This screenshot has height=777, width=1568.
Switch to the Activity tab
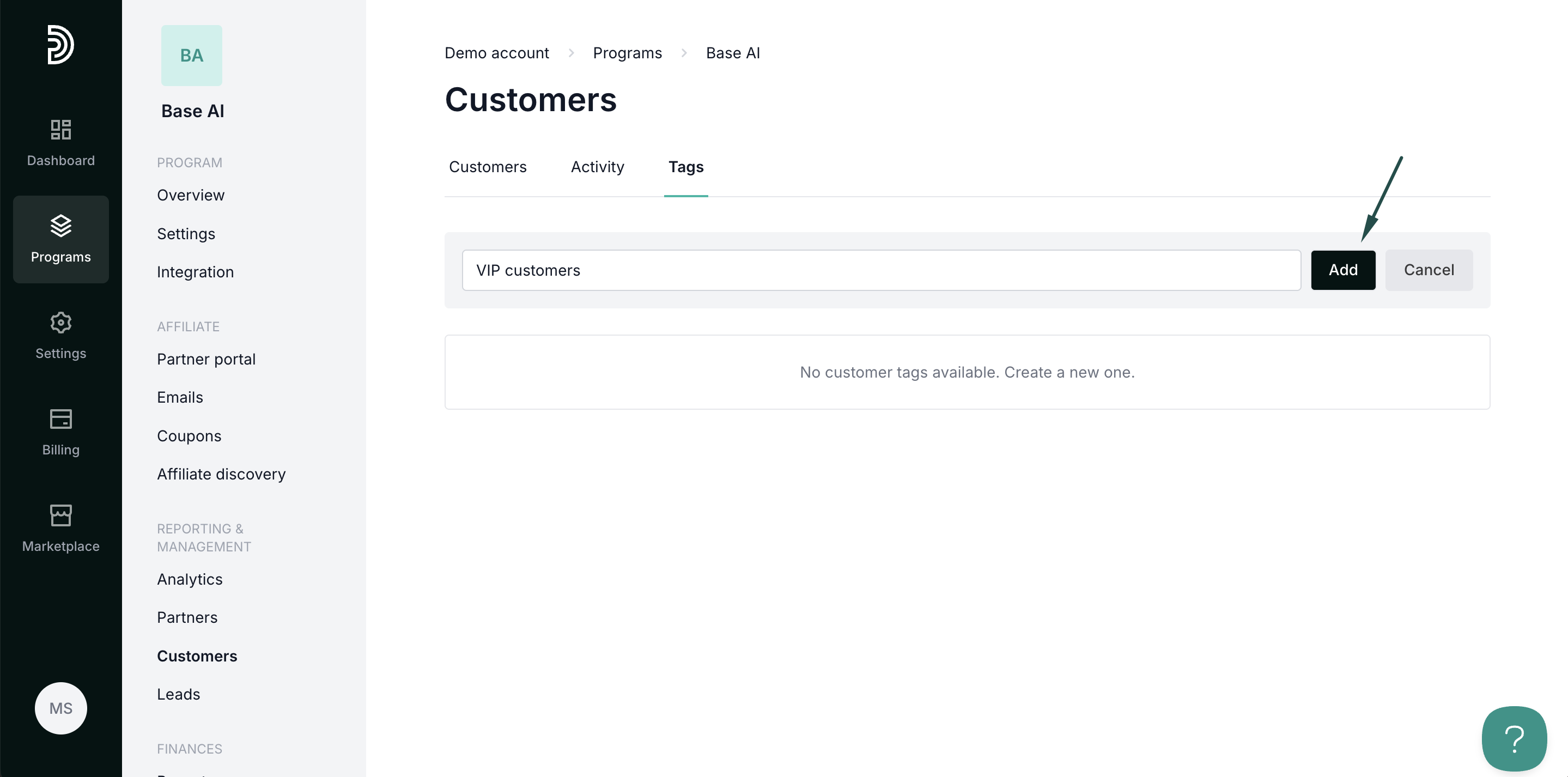(x=597, y=167)
